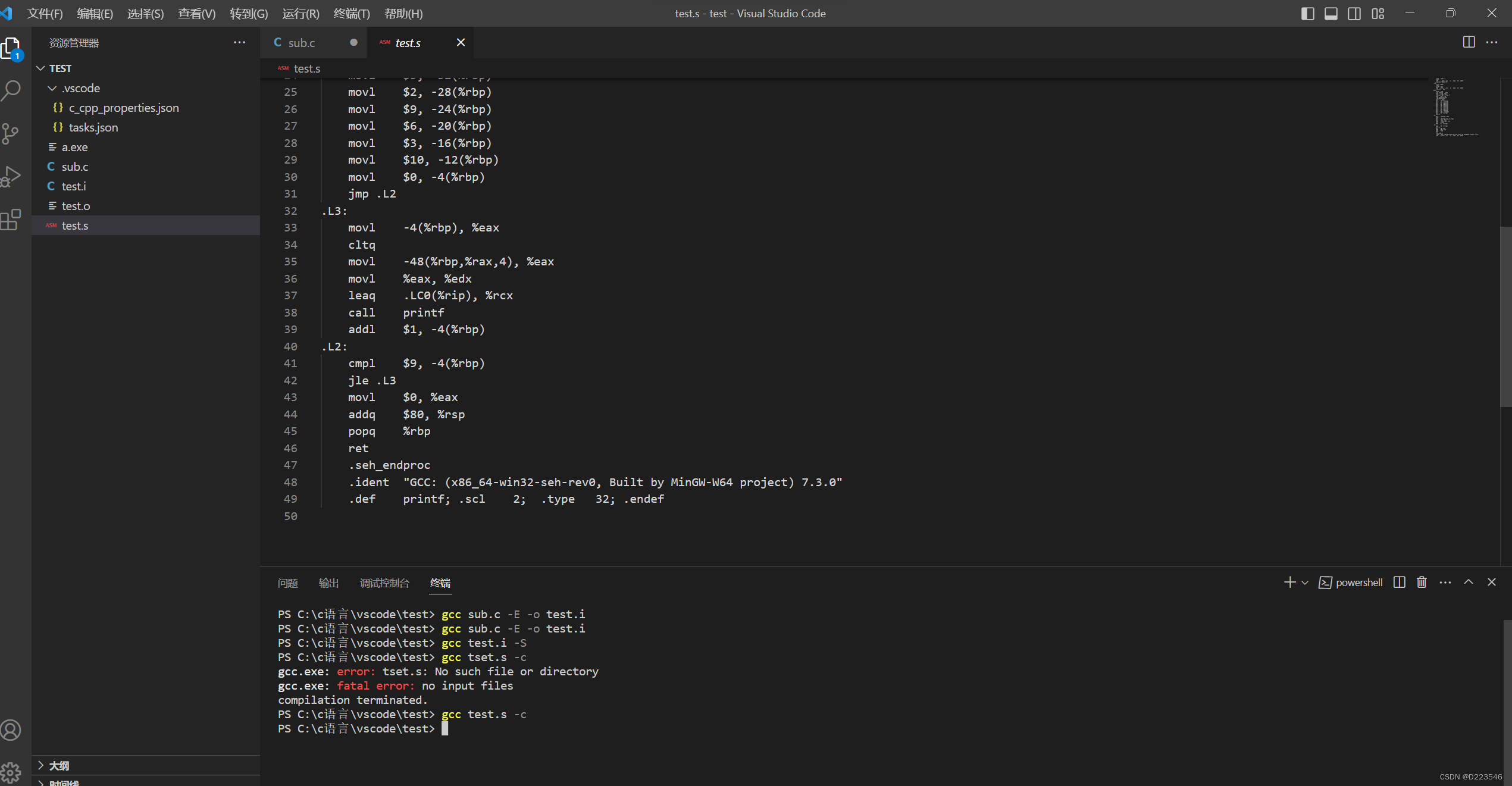
Task: Switch to the sub.c editor tab
Action: [314, 42]
